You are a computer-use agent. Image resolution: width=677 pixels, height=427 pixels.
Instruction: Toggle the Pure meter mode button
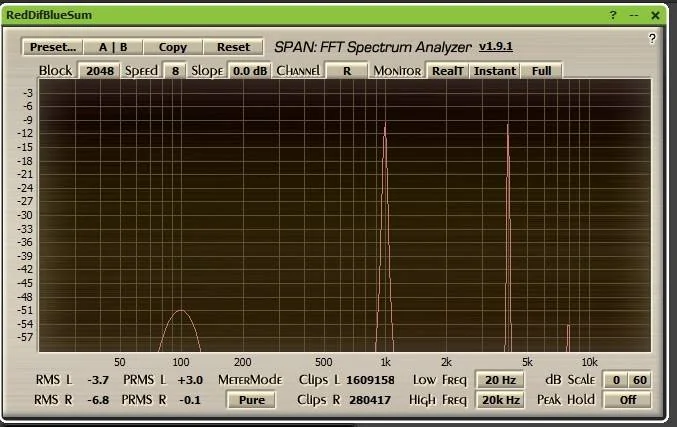tap(251, 400)
